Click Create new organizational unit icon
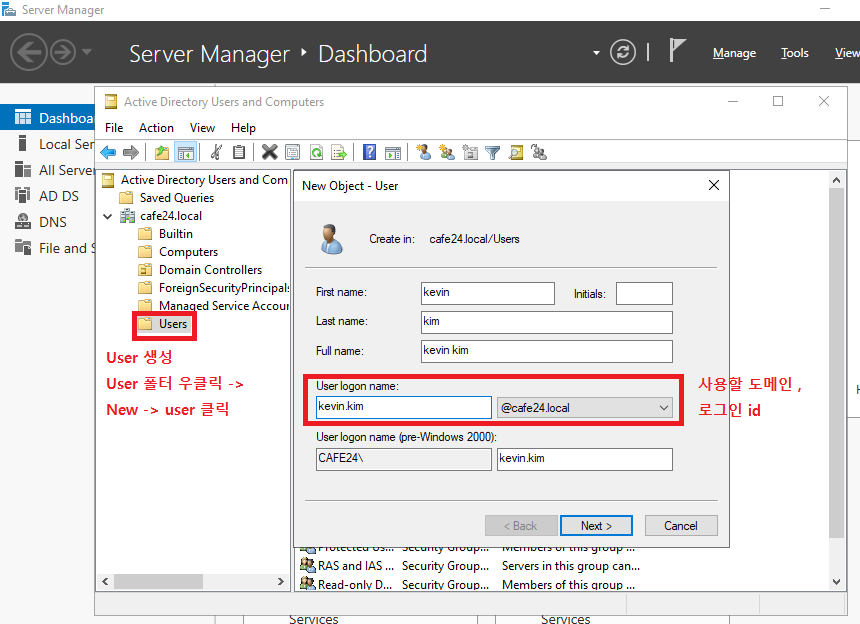Image resolution: width=860 pixels, height=624 pixels. pos(470,152)
